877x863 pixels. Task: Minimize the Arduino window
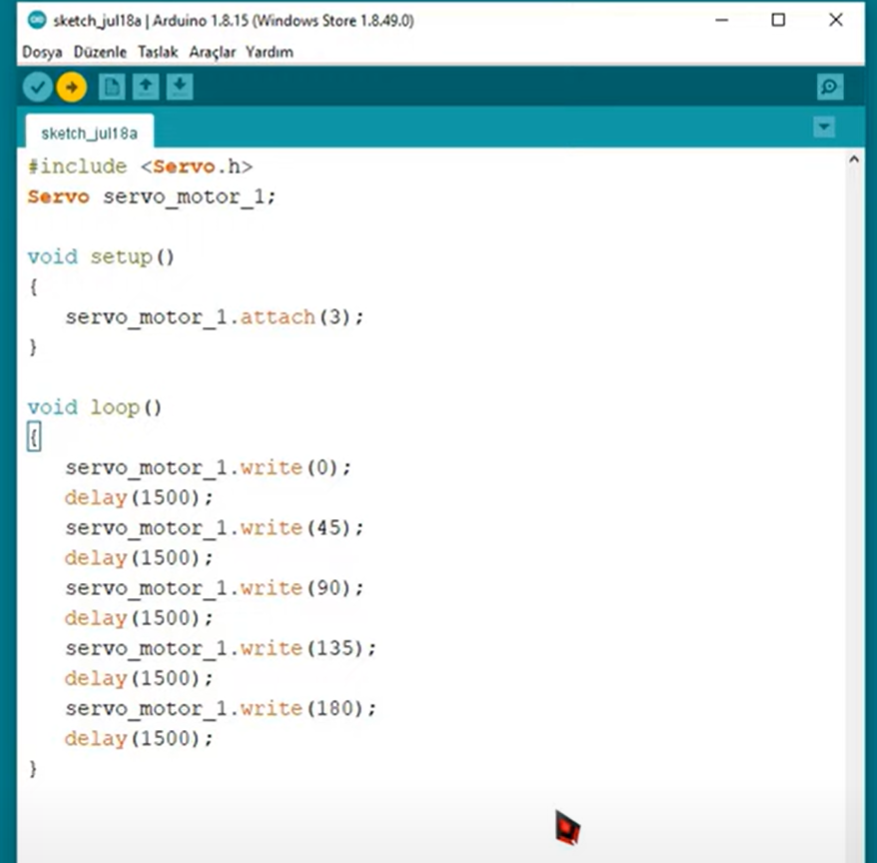[x=722, y=20]
